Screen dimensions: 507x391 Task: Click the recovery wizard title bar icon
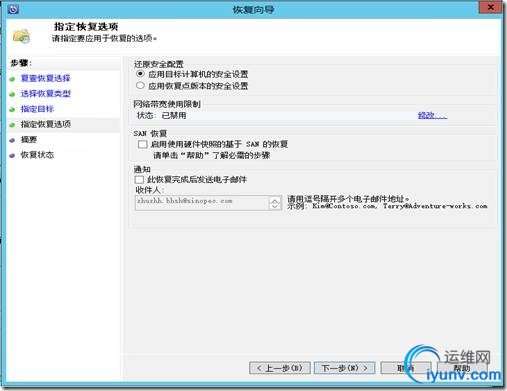[x=13, y=9]
